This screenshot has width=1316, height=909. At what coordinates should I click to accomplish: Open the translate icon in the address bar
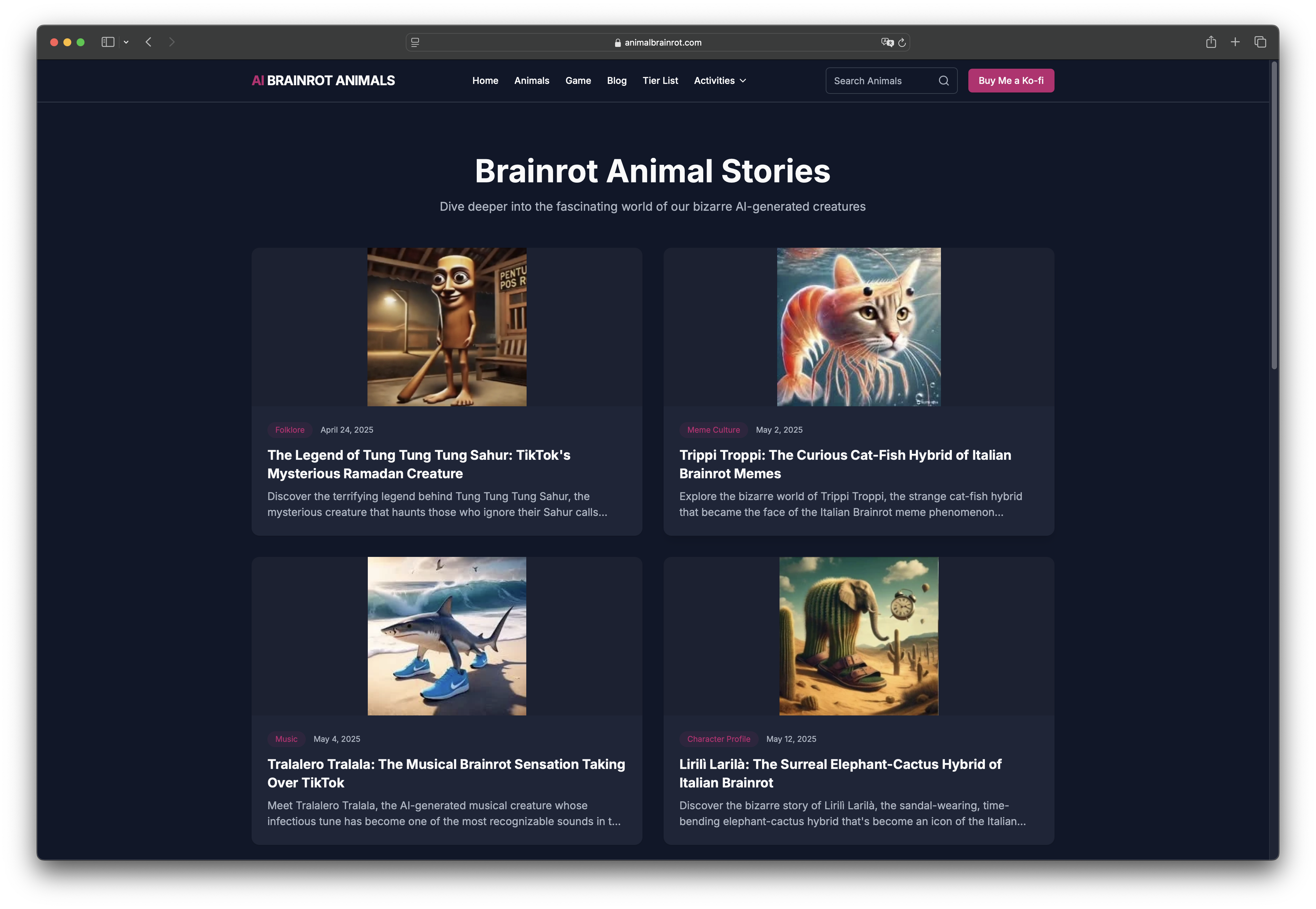(887, 42)
